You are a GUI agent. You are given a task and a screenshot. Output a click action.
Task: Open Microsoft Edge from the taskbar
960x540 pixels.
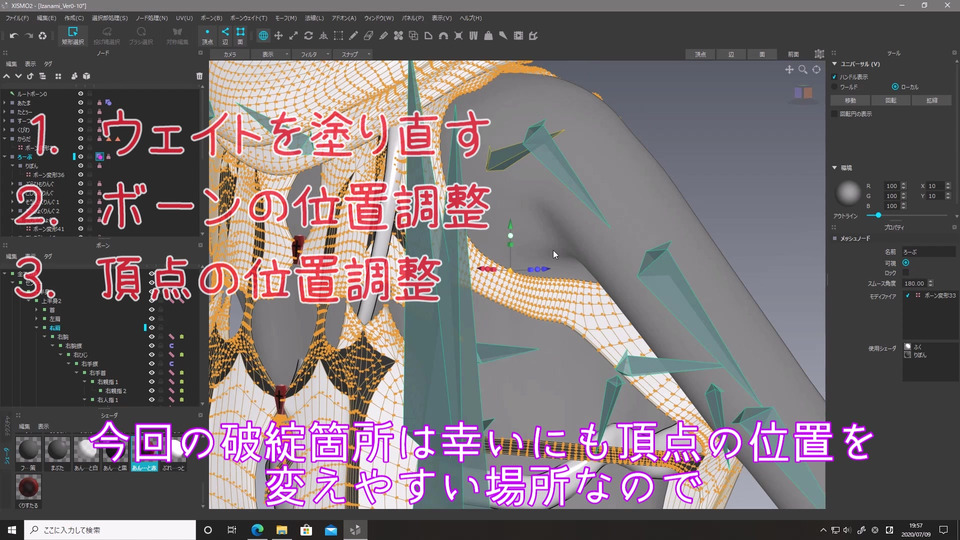[257, 530]
